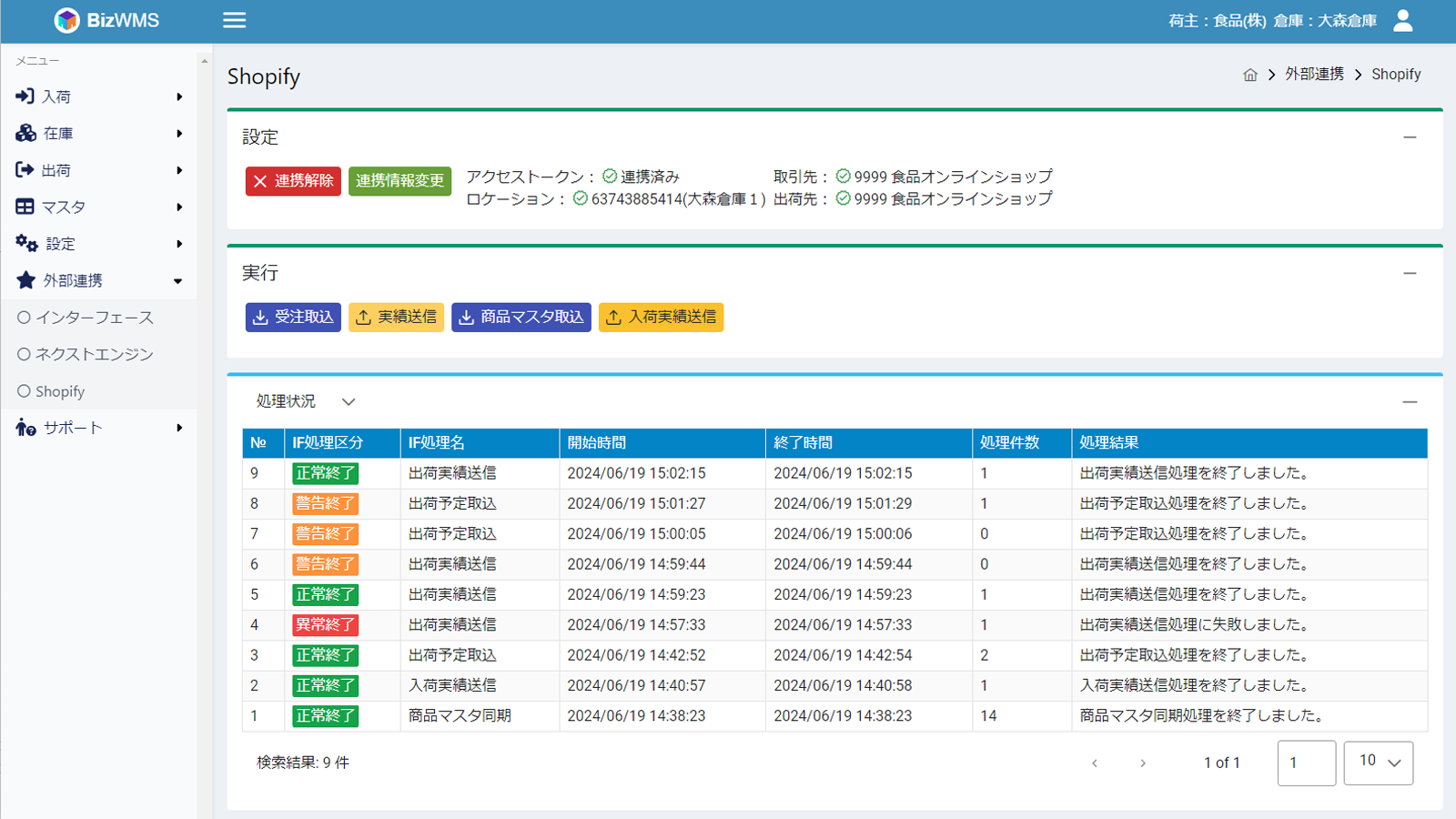Click the green 連携情報変更 button

(x=399, y=181)
